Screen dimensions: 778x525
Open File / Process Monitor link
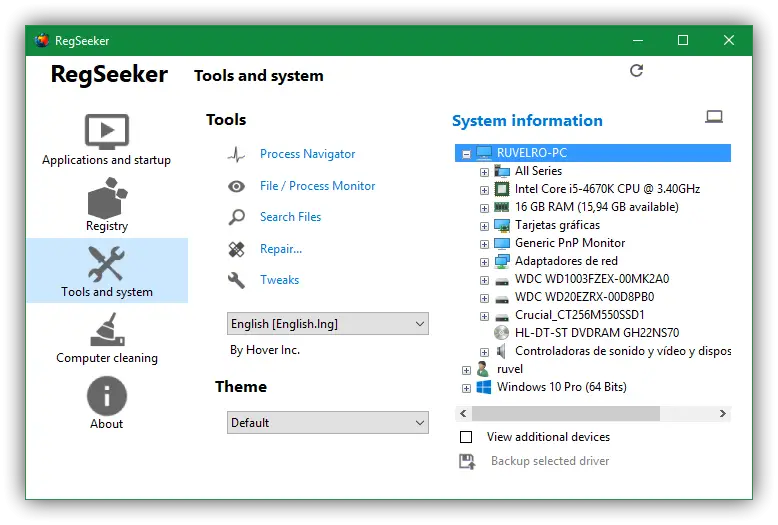pyautogui.click(x=318, y=186)
